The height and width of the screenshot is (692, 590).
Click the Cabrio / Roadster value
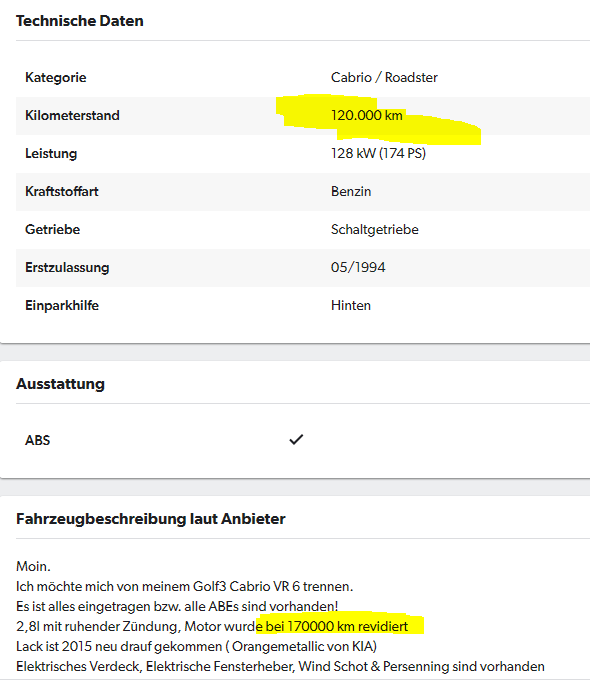[384, 77]
